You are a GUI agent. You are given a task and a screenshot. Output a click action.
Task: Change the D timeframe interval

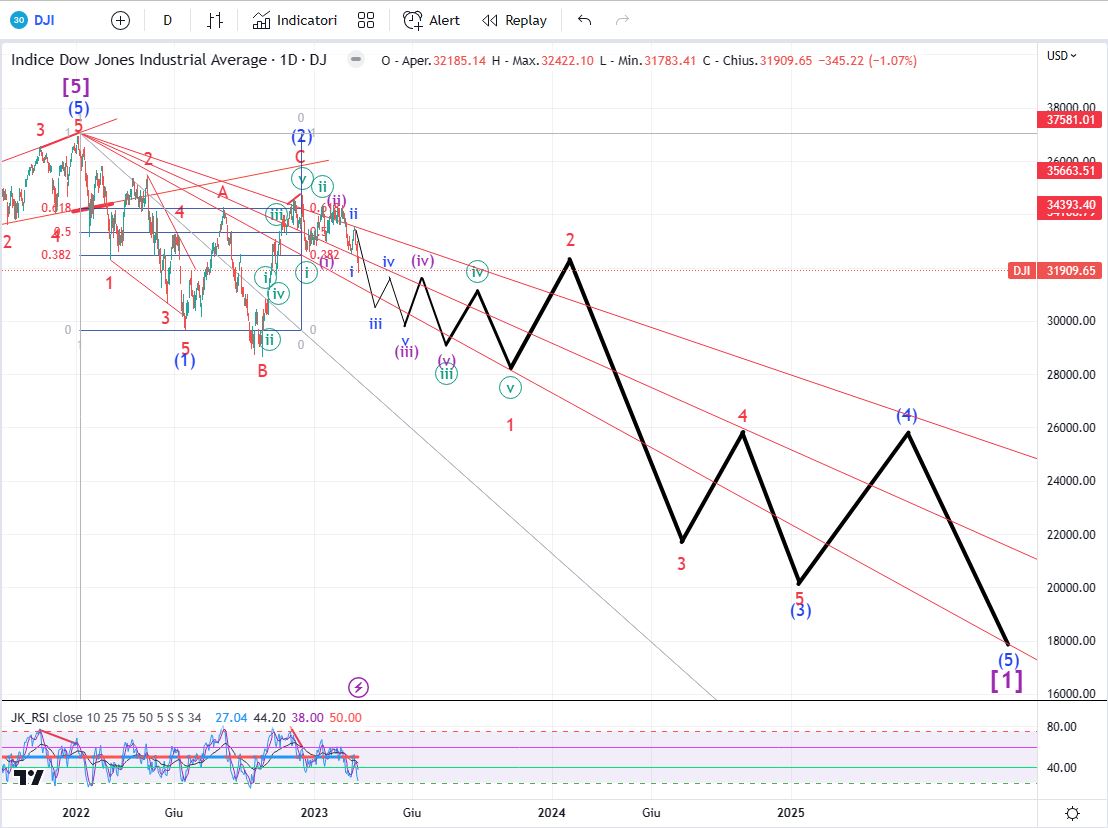click(x=167, y=20)
